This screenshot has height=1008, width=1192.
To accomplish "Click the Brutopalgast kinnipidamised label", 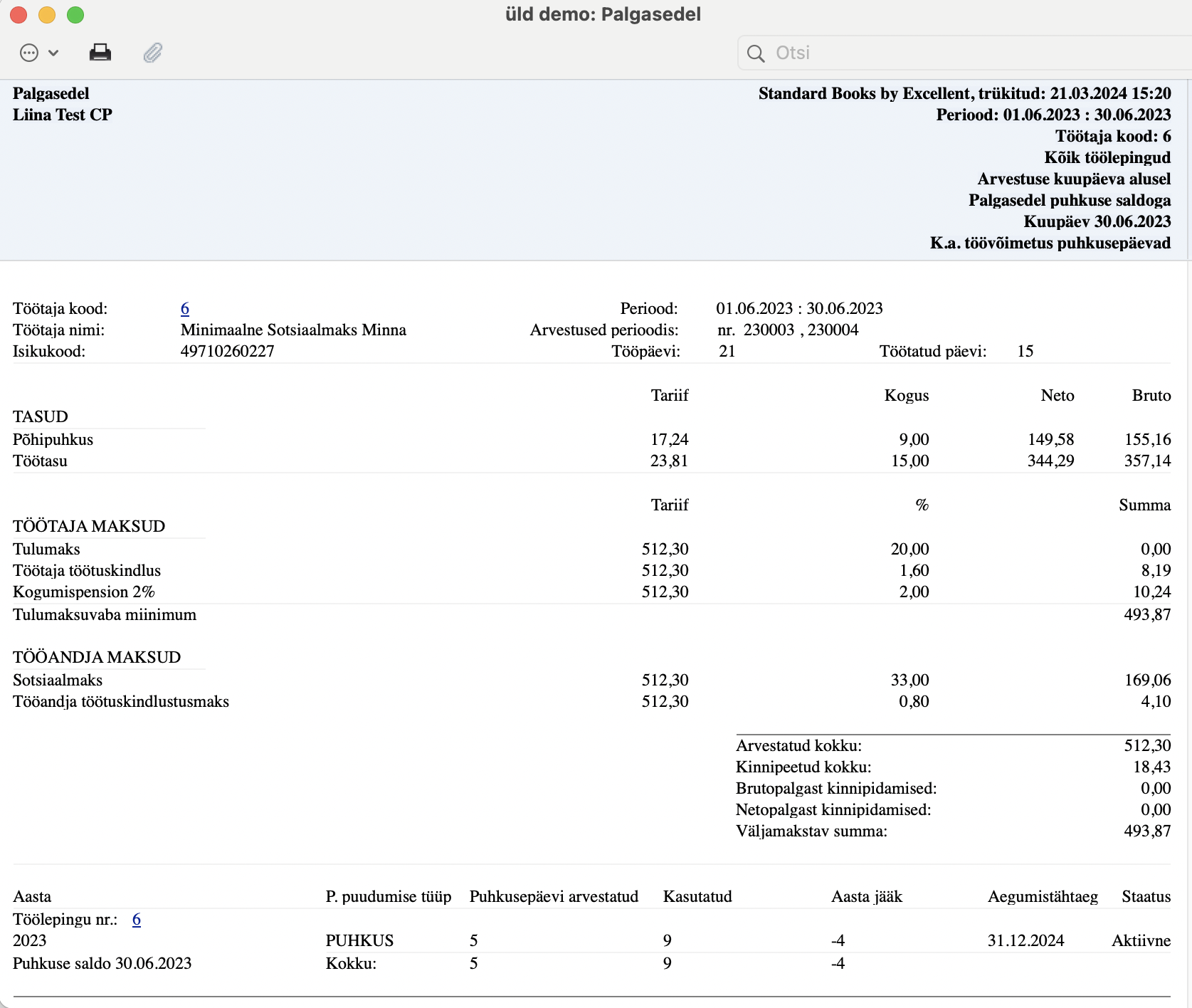I will point(836,788).
